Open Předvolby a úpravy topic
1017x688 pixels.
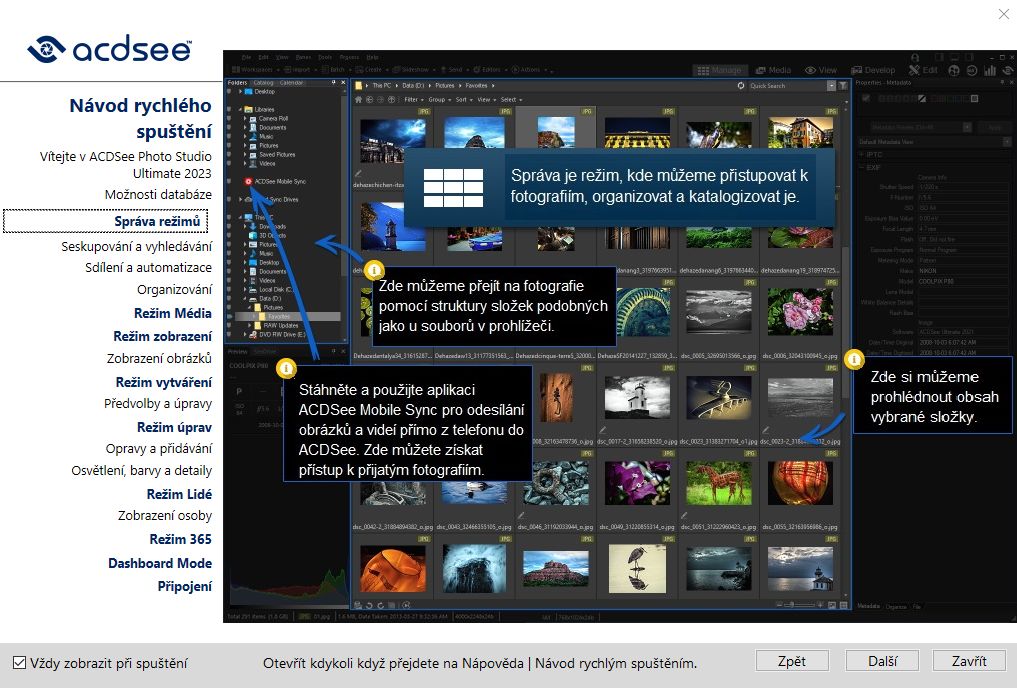(158, 403)
